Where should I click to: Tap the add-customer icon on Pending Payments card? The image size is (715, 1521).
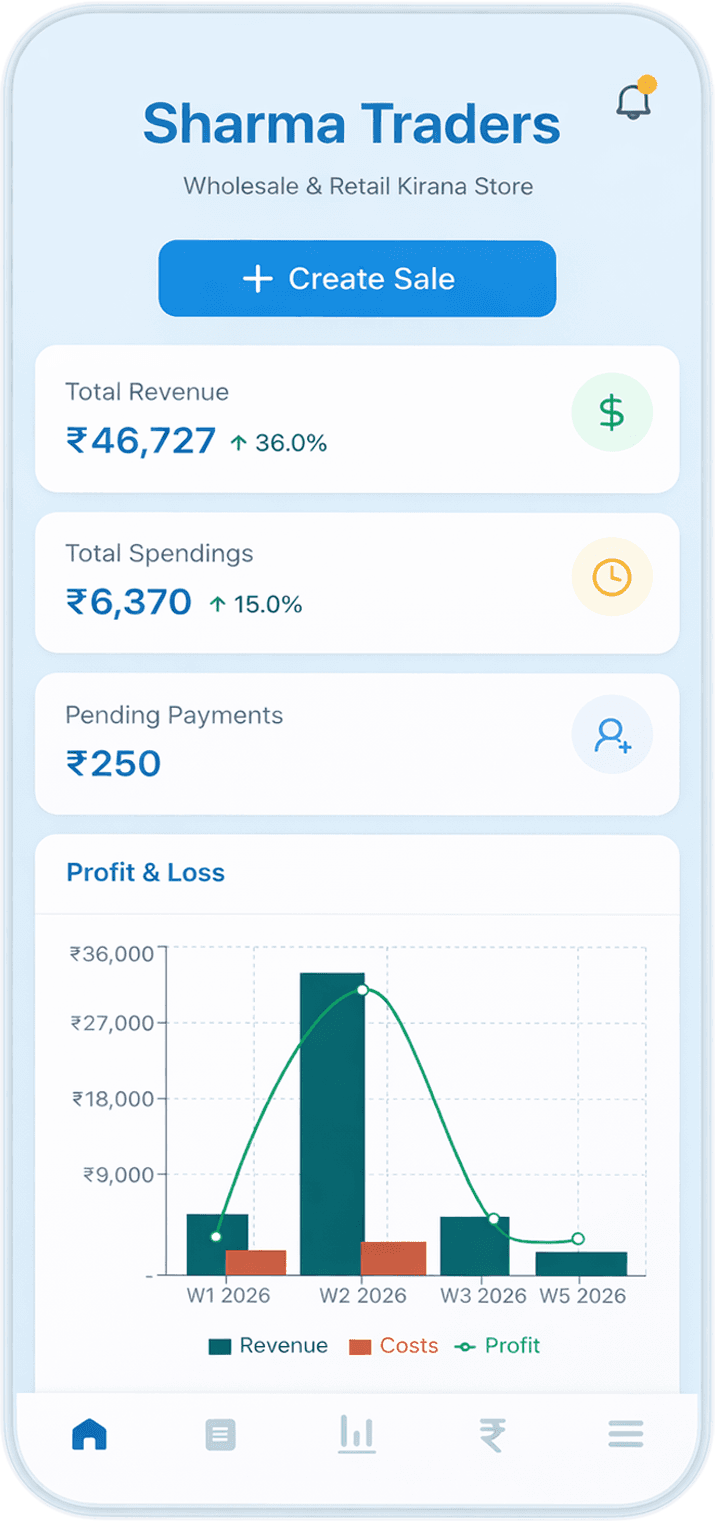tap(612, 734)
